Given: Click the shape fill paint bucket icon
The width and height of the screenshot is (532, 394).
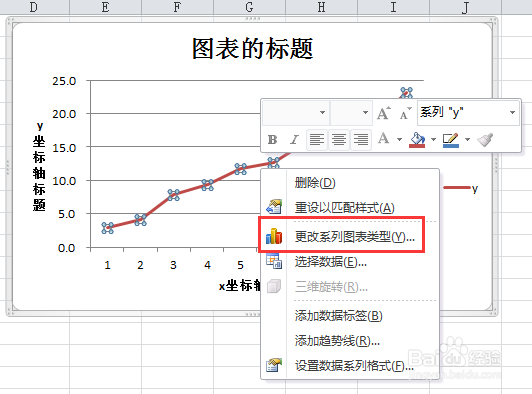Looking at the screenshot, I should point(417,139).
